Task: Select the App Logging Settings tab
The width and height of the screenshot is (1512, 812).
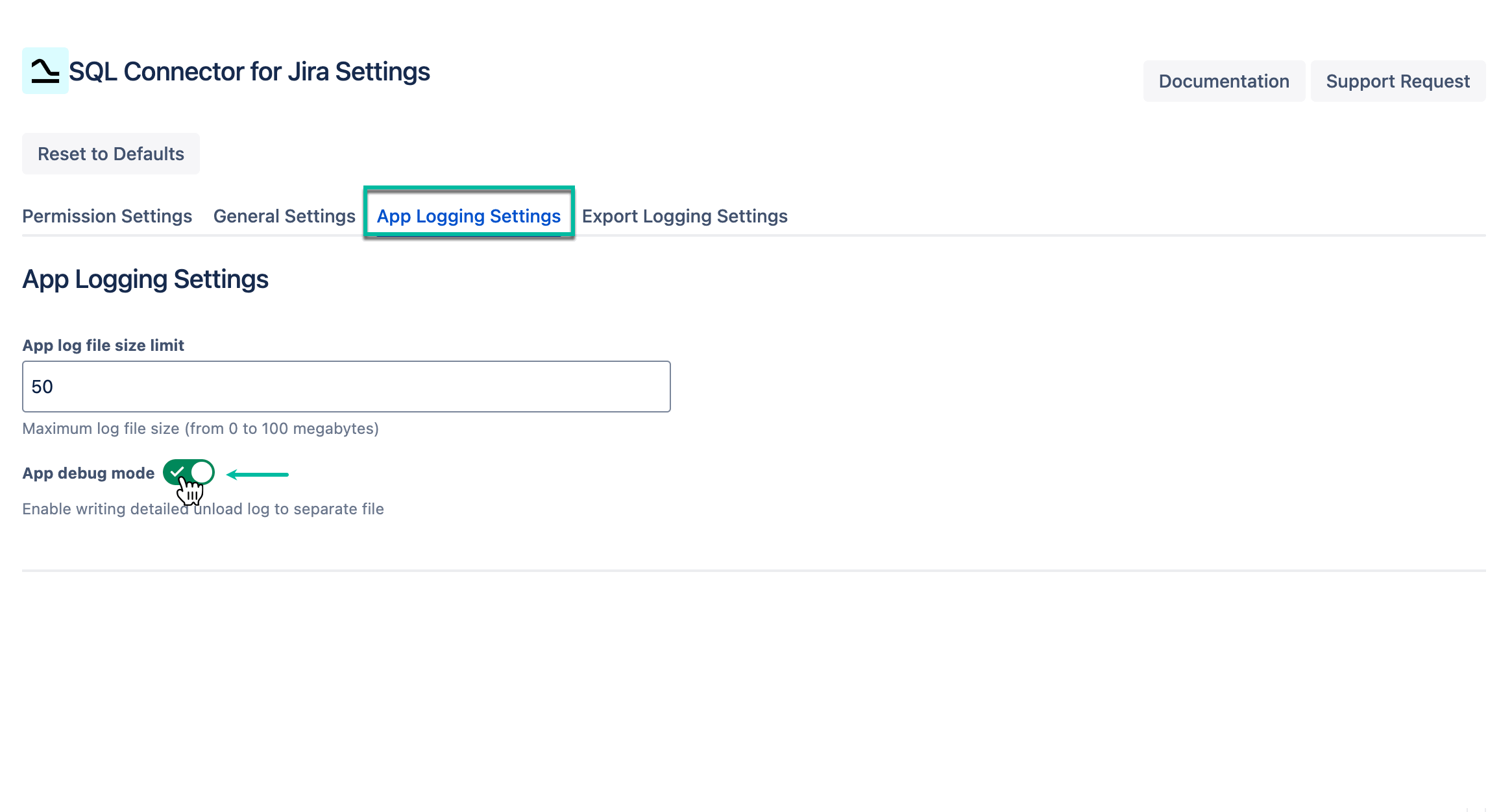Action: click(469, 216)
